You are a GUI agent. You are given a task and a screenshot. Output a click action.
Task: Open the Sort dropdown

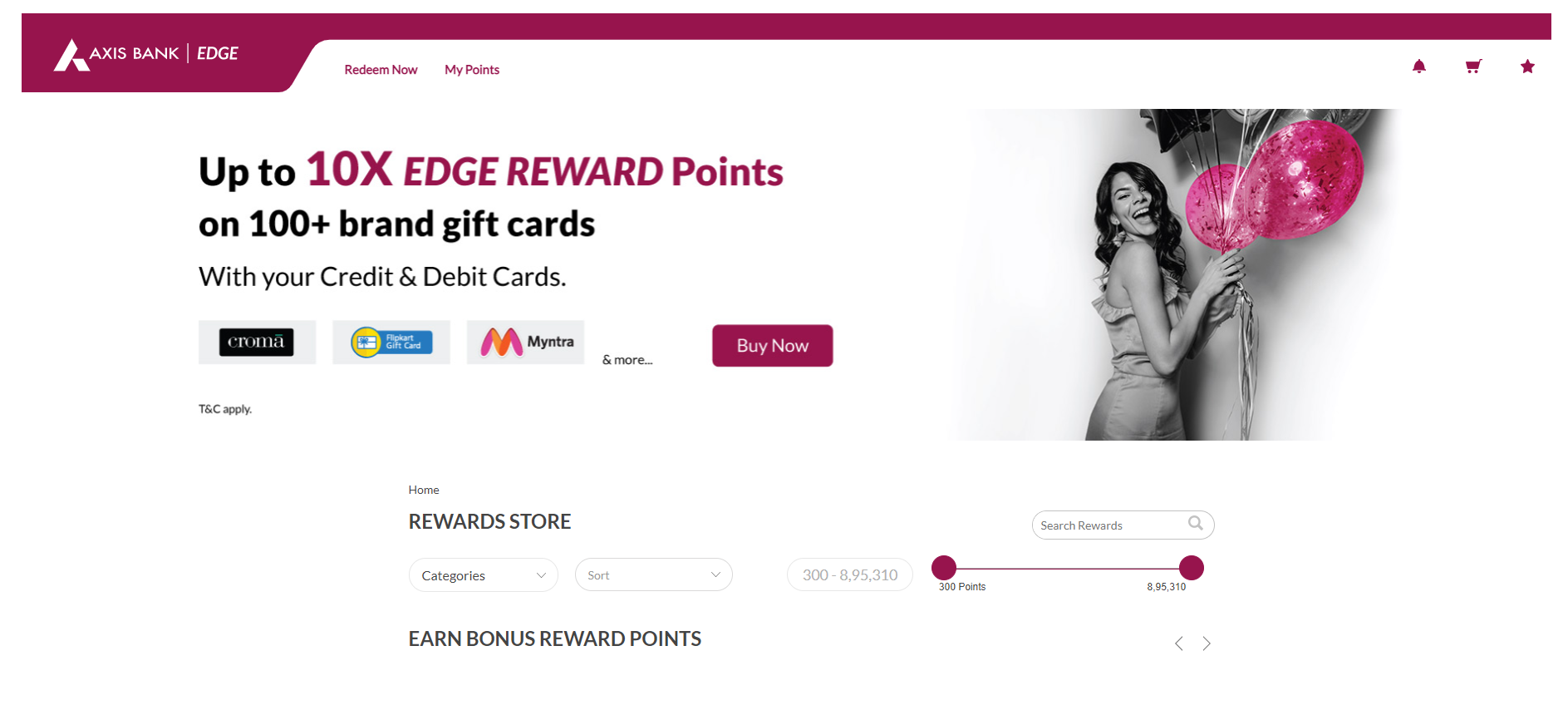pos(653,575)
